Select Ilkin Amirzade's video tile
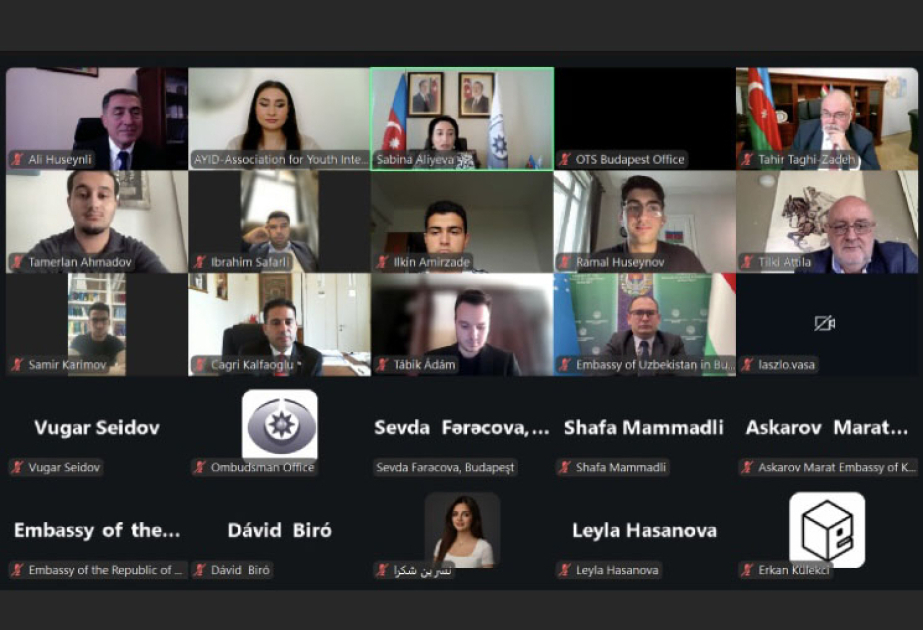Viewport: 923px width, 630px height. click(462, 222)
